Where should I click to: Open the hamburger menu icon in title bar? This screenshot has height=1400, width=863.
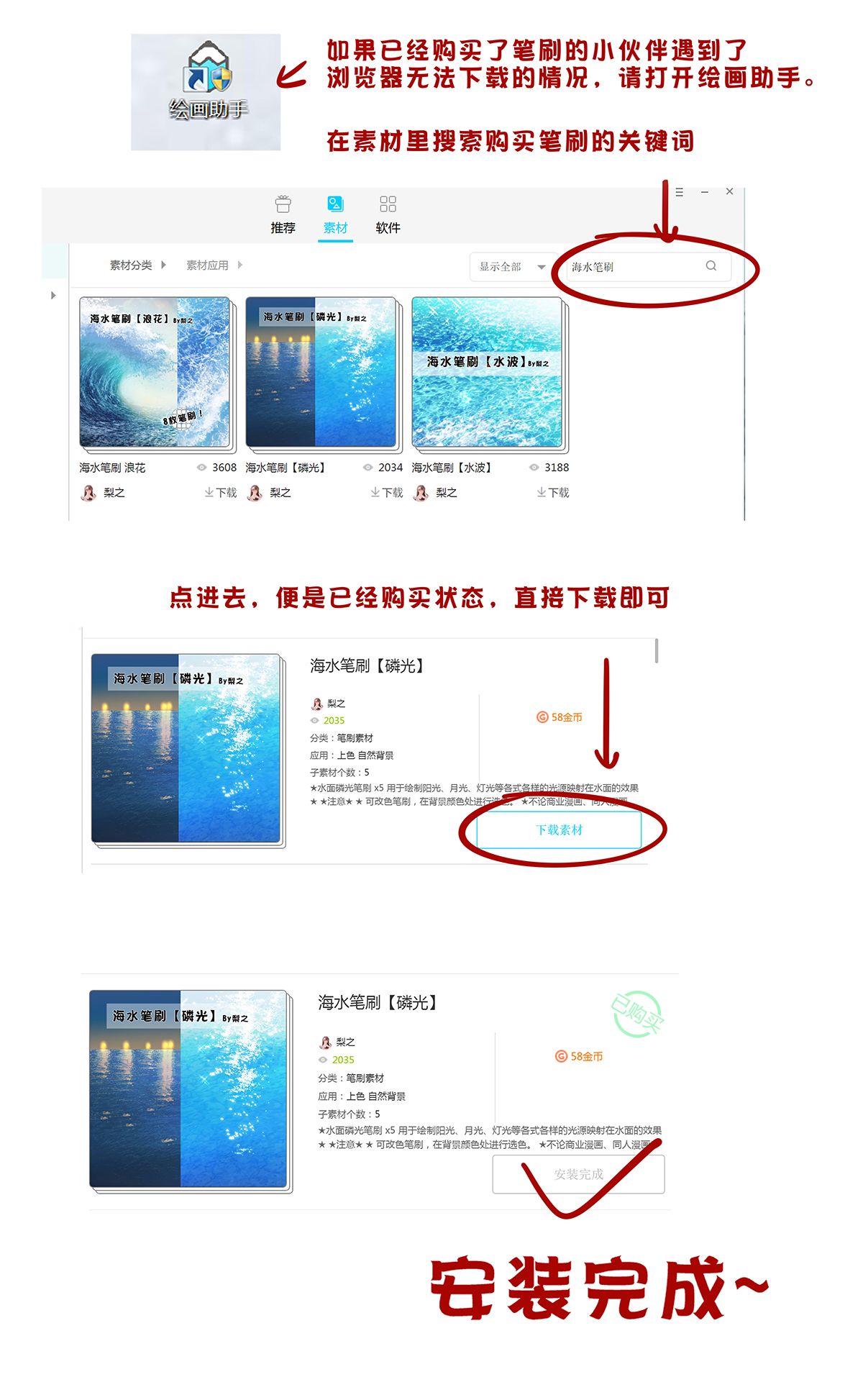pos(679,192)
